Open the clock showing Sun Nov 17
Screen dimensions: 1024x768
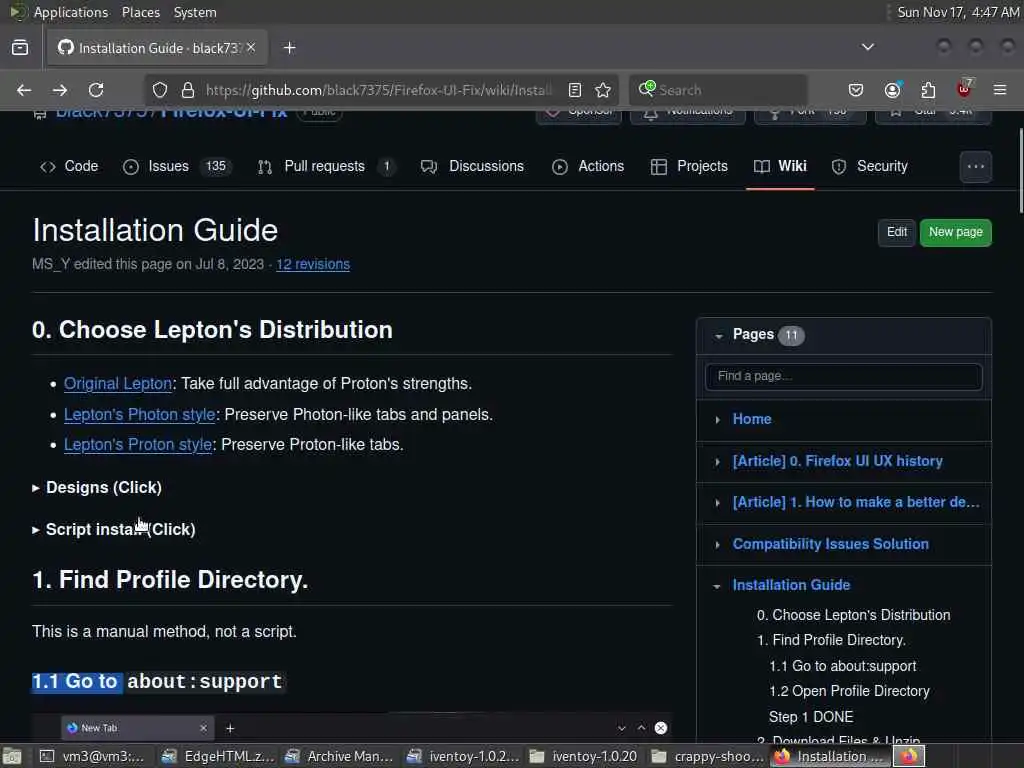coord(957,12)
